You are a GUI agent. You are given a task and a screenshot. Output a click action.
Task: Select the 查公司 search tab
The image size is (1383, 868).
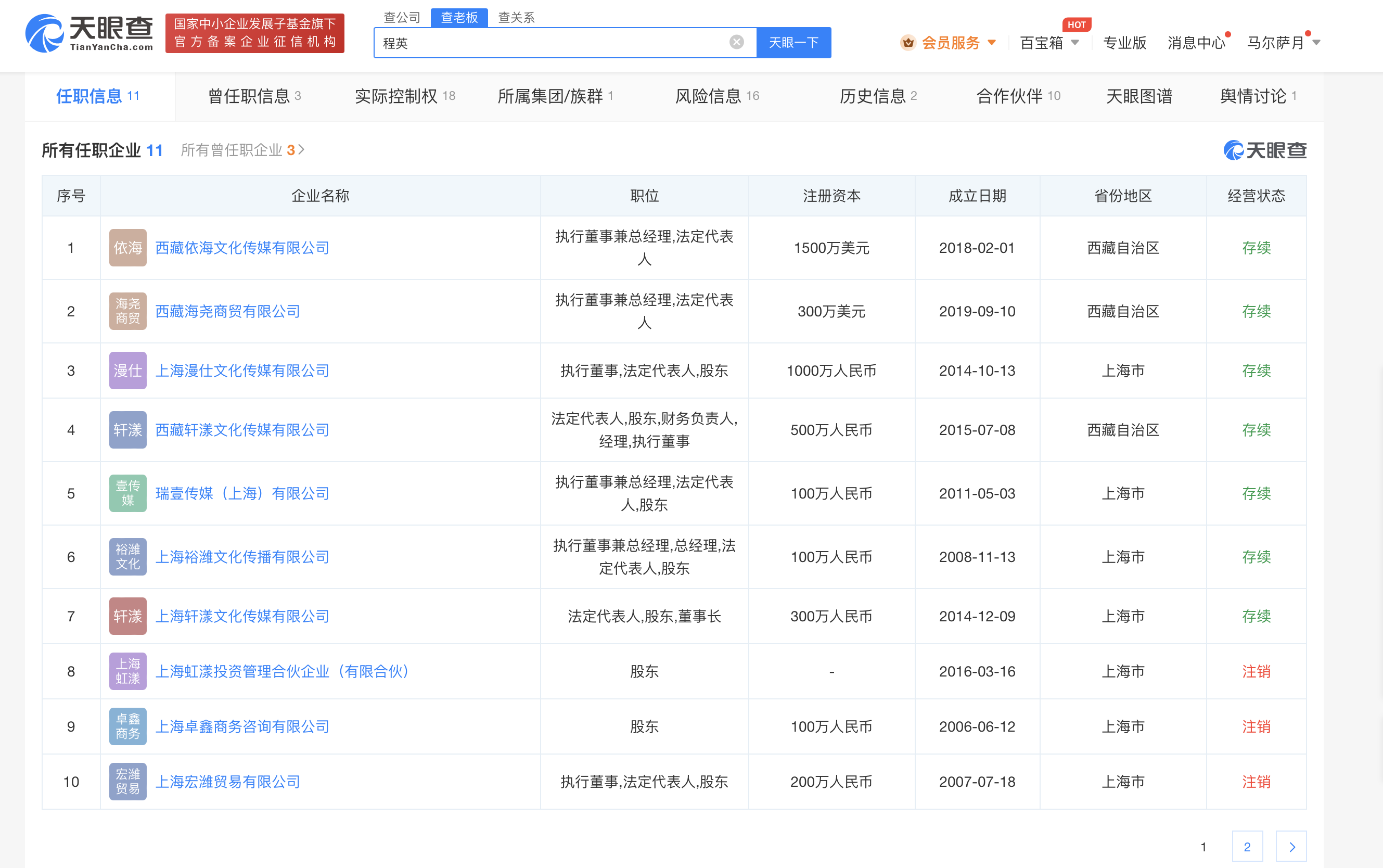tap(402, 17)
